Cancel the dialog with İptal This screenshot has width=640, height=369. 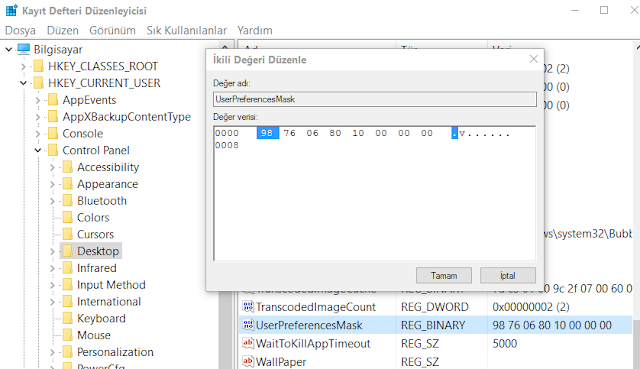point(508,276)
